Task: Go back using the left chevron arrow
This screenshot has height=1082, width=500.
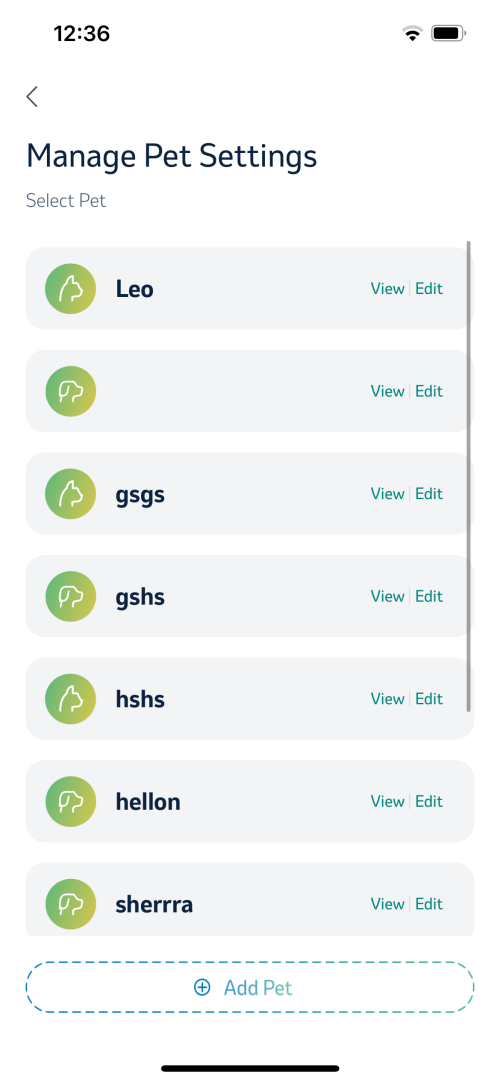Action: click(x=32, y=97)
